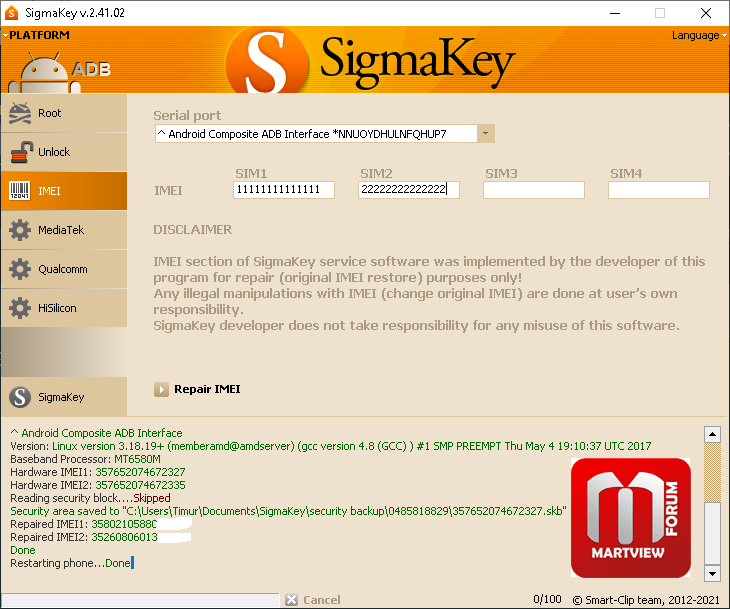Image resolution: width=730 pixels, height=609 pixels.
Task: Click the HiSilicon gear icon
Action: [x=20, y=308]
